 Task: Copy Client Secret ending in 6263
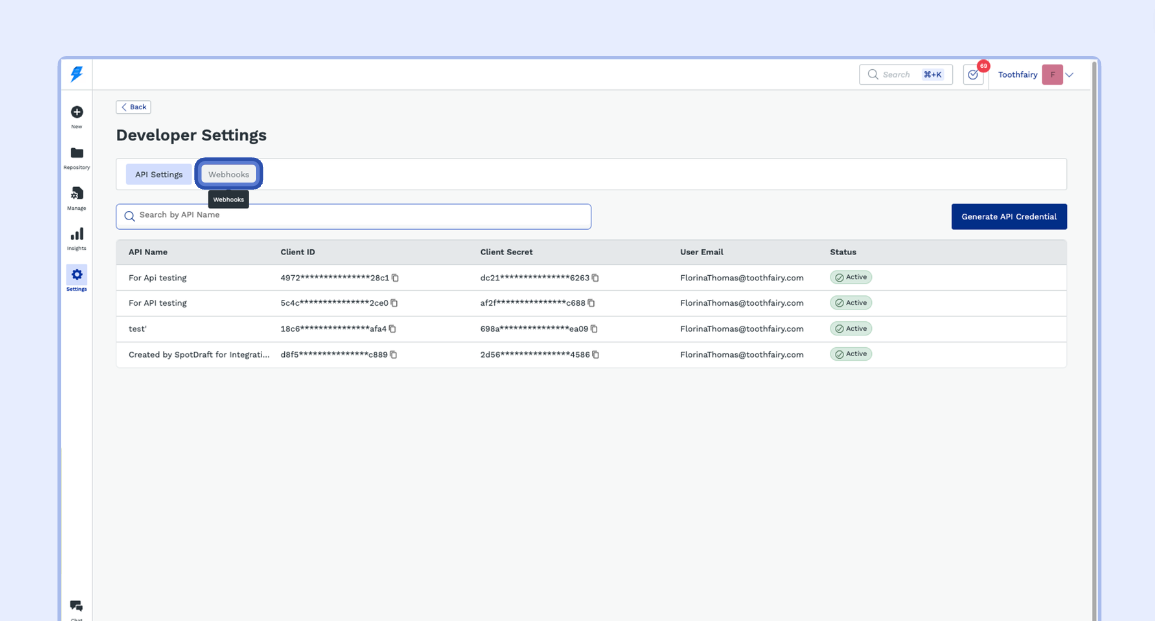click(x=595, y=278)
